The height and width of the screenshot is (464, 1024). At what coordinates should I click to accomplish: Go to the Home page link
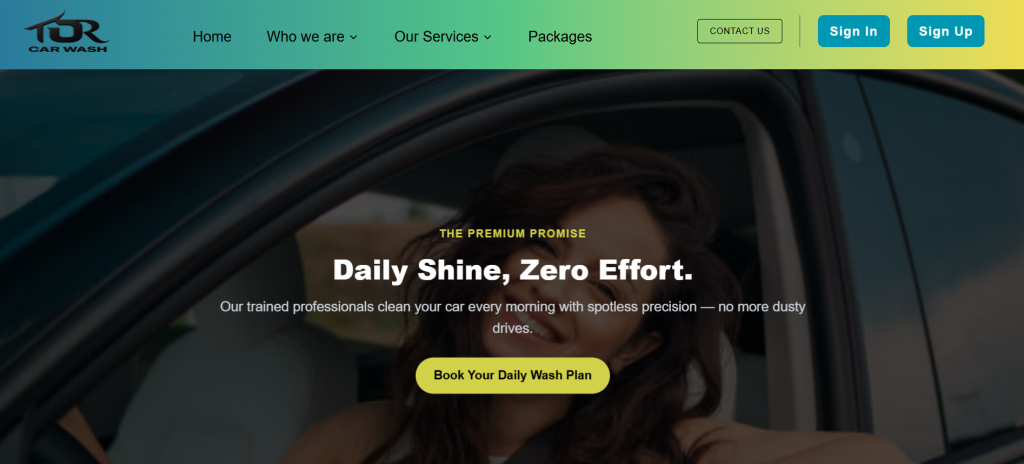tap(212, 37)
